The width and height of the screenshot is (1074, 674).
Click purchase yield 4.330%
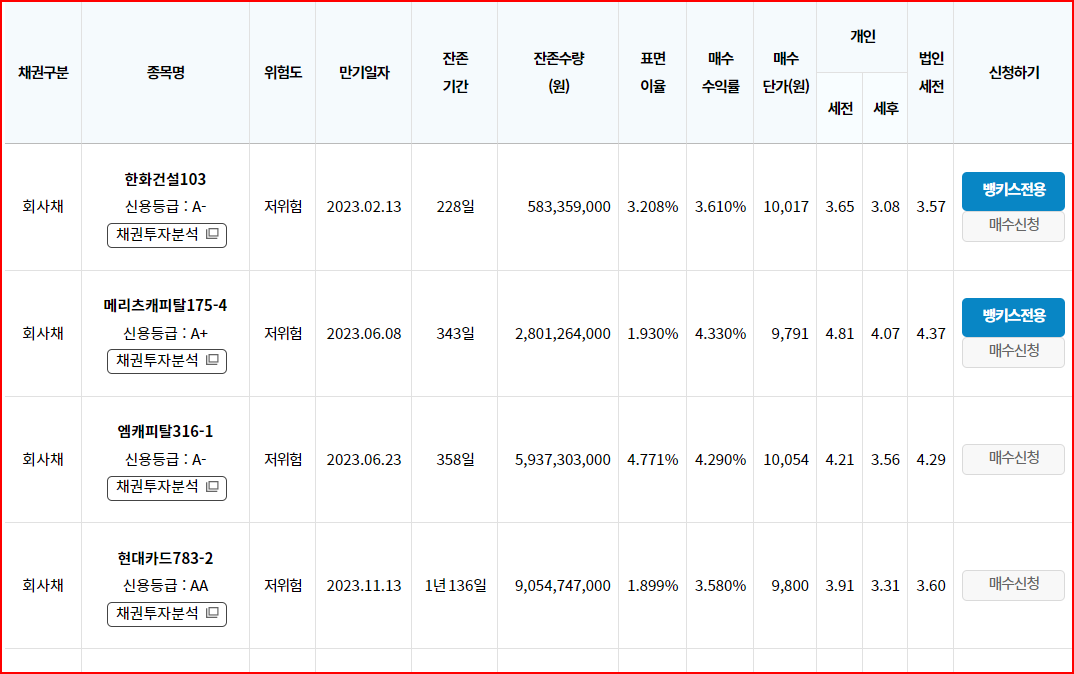coord(721,334)
